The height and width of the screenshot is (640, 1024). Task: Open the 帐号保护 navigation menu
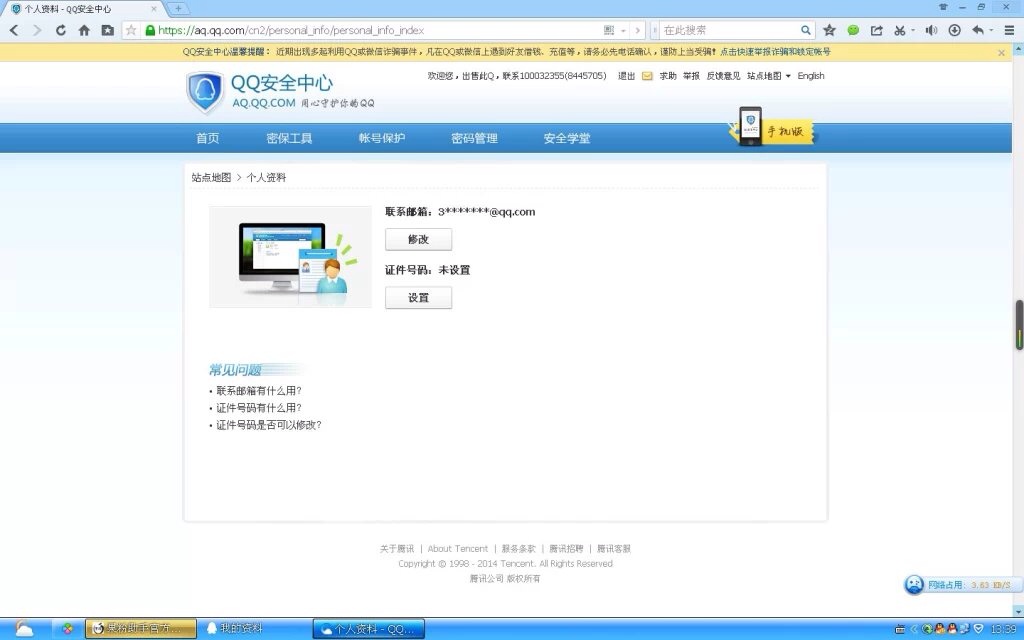[x=381, y=138]
